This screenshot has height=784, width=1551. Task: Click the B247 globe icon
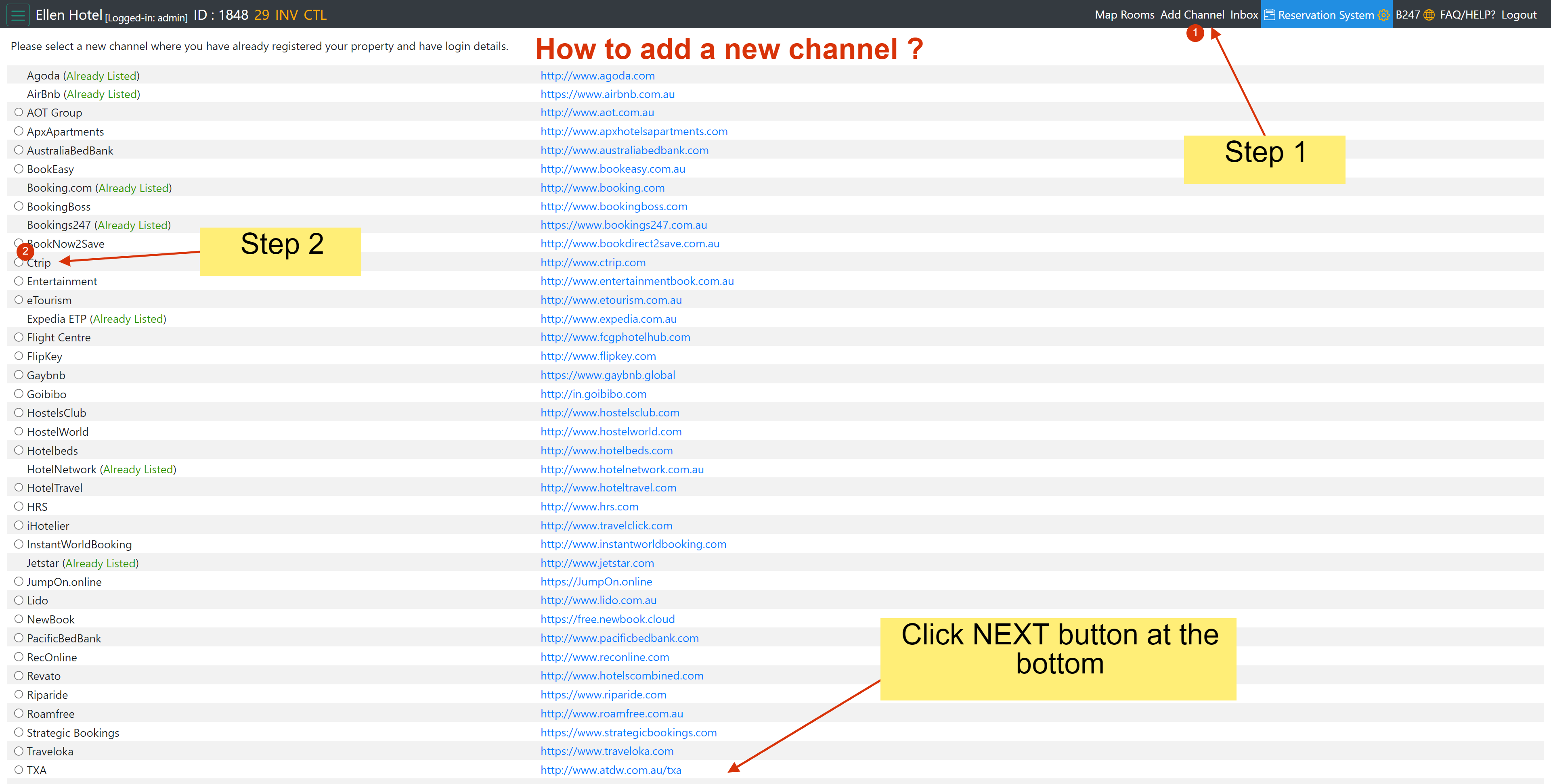[x=1429, y=15]
